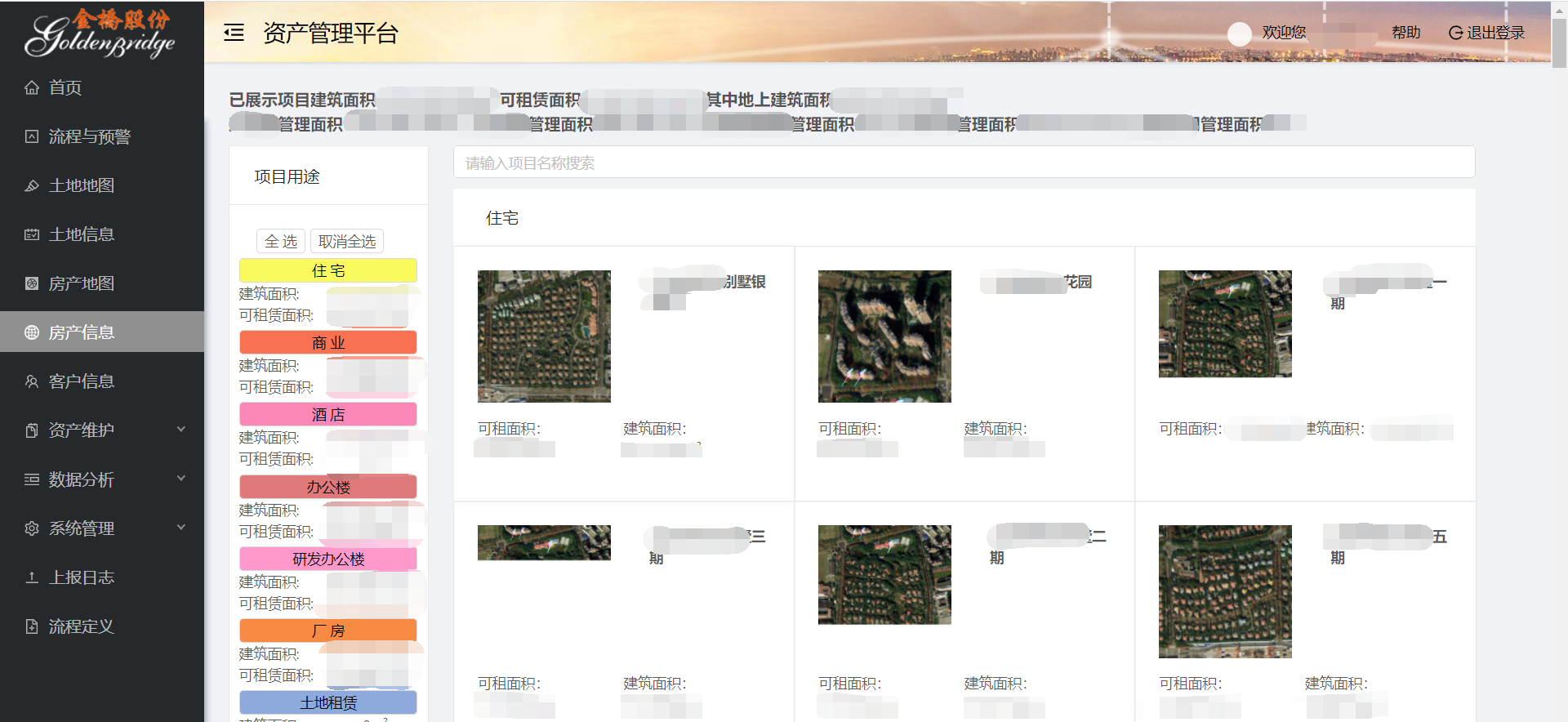
Task: Click the 上报日志 upload icon
Action: point(32,577)
